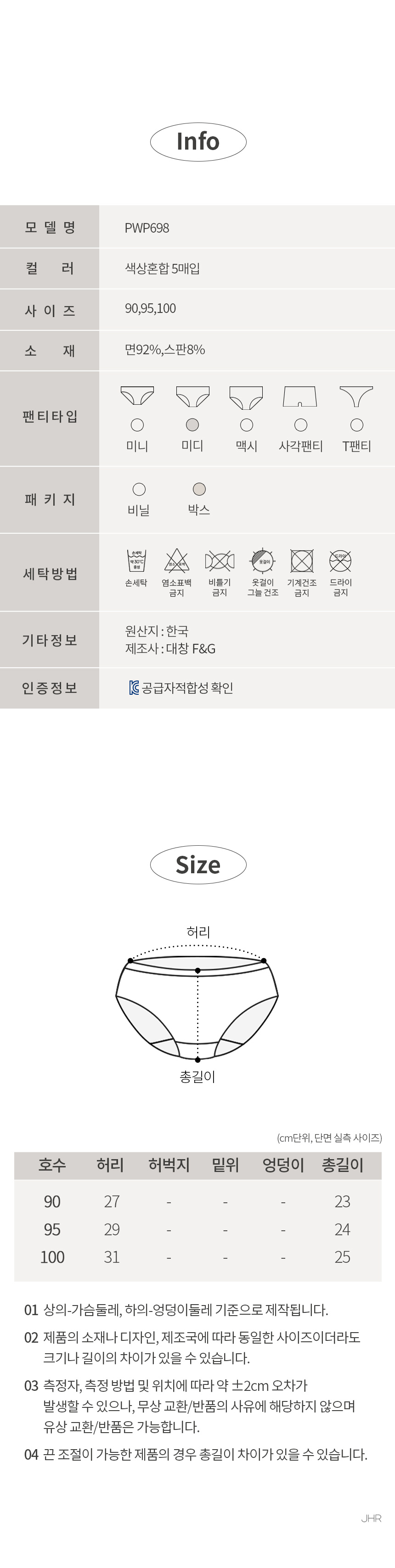
Task: Click the 사각팬티 boxer icon
Action: (300, 396)
